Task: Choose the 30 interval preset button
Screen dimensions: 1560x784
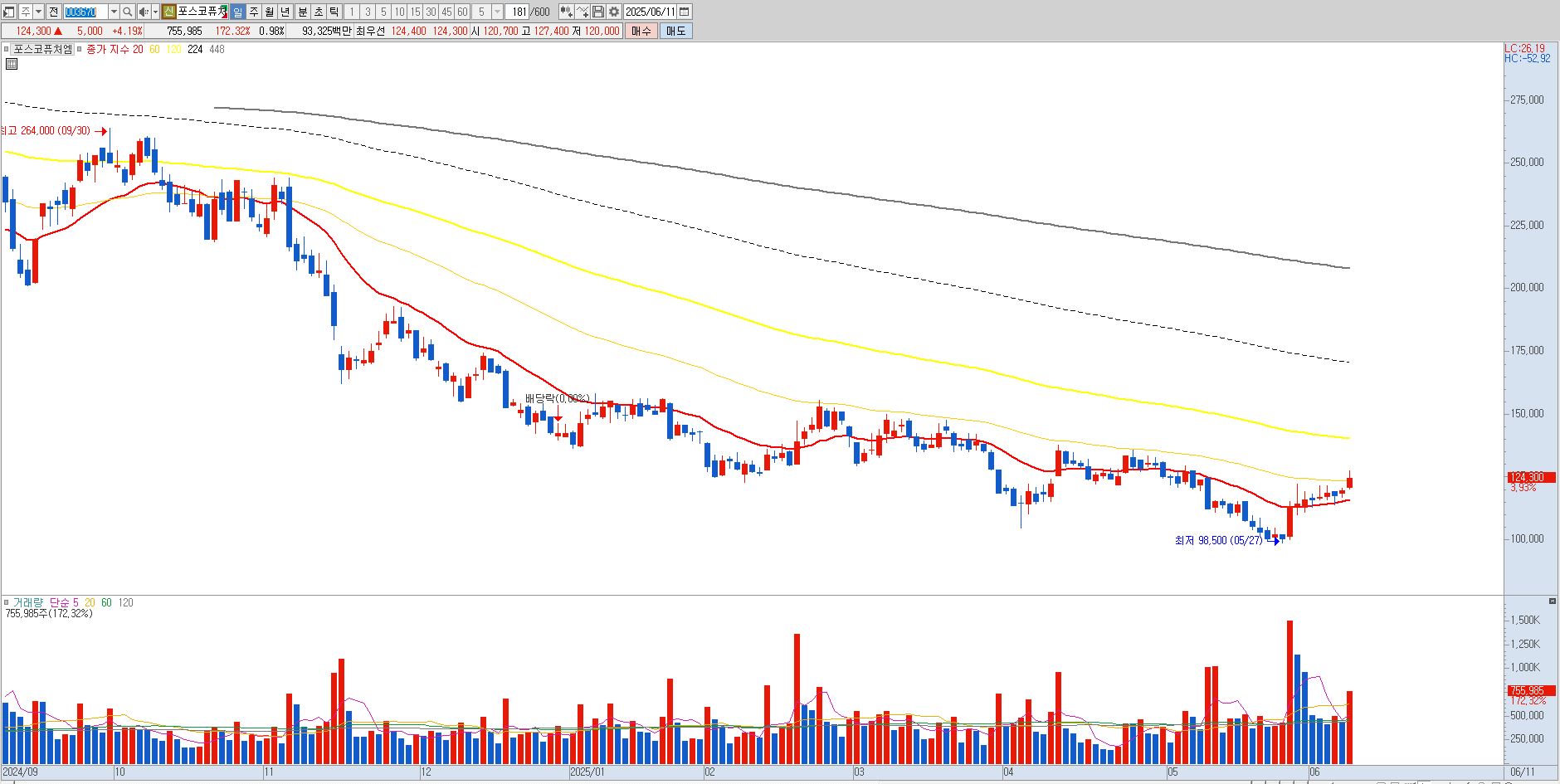Action: coord(431,12)
